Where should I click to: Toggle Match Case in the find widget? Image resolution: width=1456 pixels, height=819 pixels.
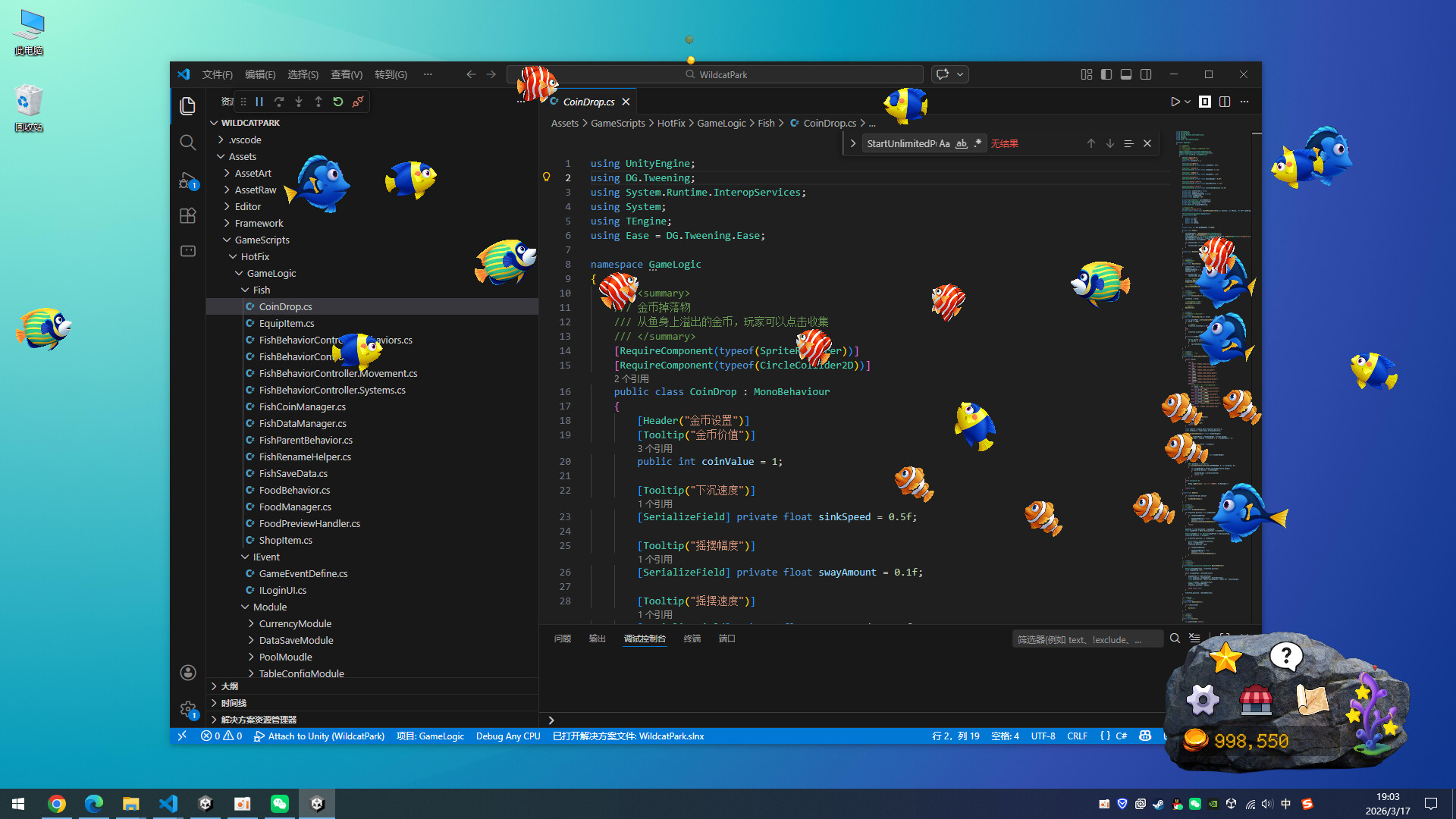(945, 143)
